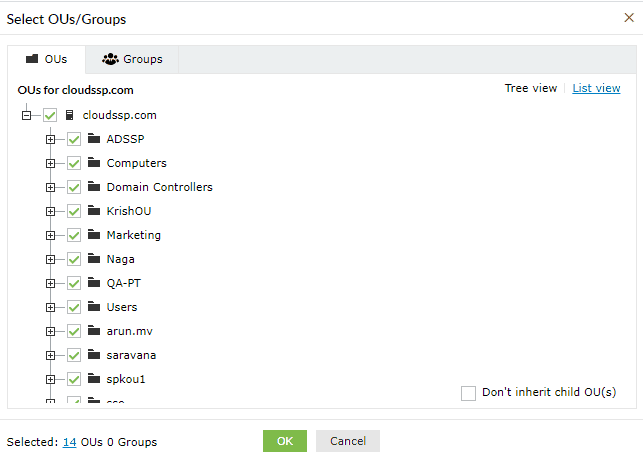The image size is (643, 458).
Task: Switch to List view link
Action: [596, 88]
